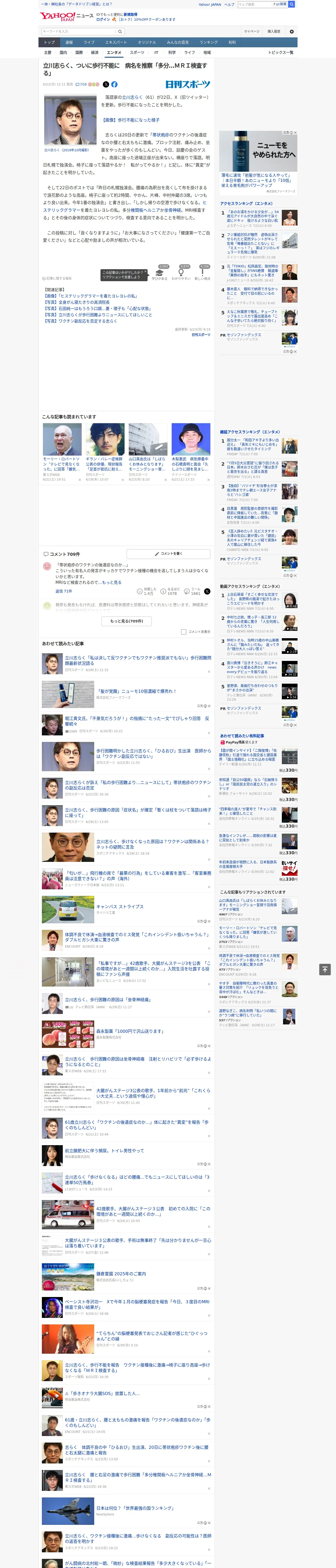Expand 返信 71件 replies
The width and height of the screenshot is (336, 1568).
[63, 591]
